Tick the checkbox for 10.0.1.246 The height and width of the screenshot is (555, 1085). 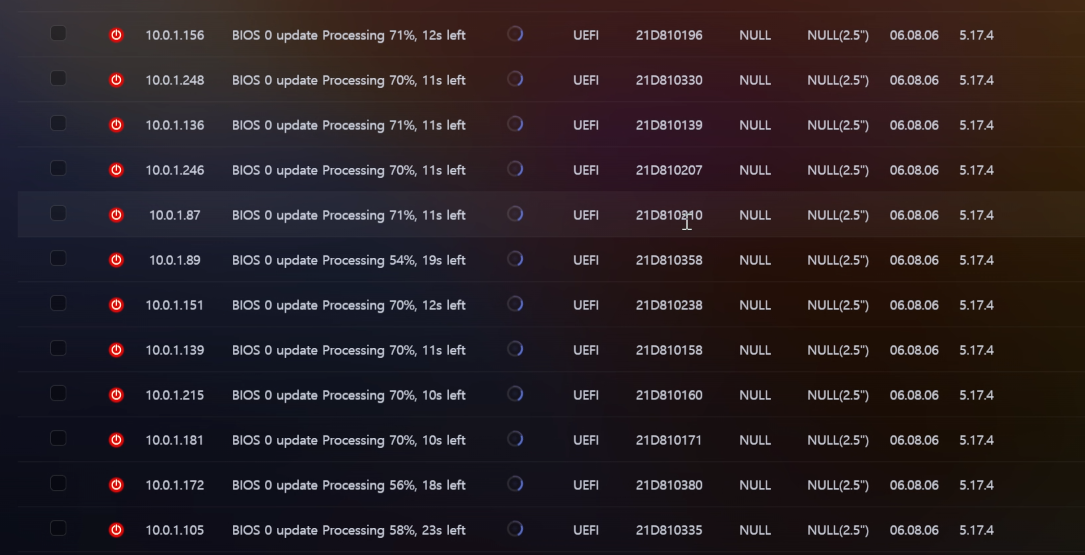tap(58, 168)
